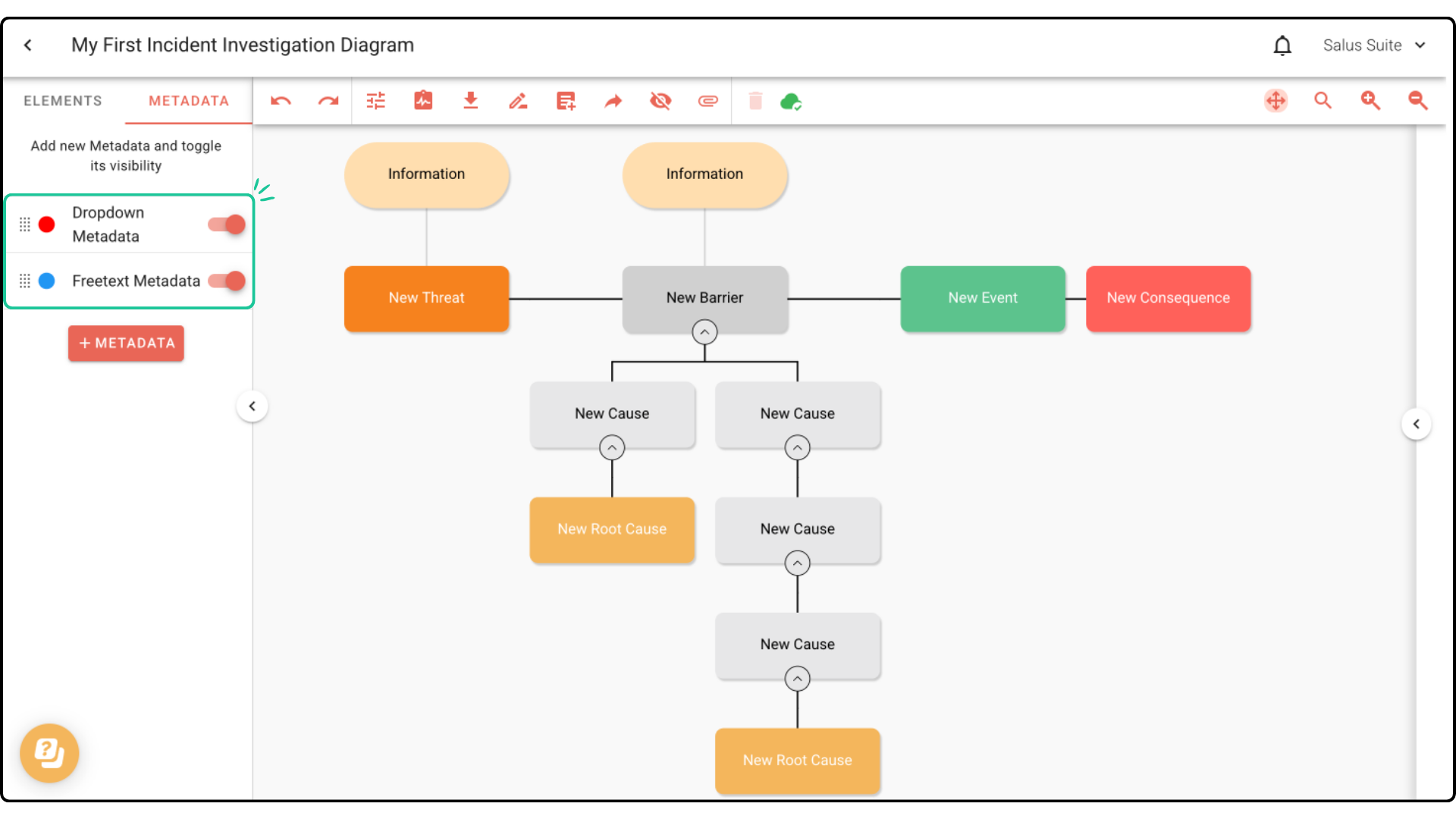1456x819 pixels.
Task: Click the share arrow icon
Action: pyautogui.click(x=613, y=101)
